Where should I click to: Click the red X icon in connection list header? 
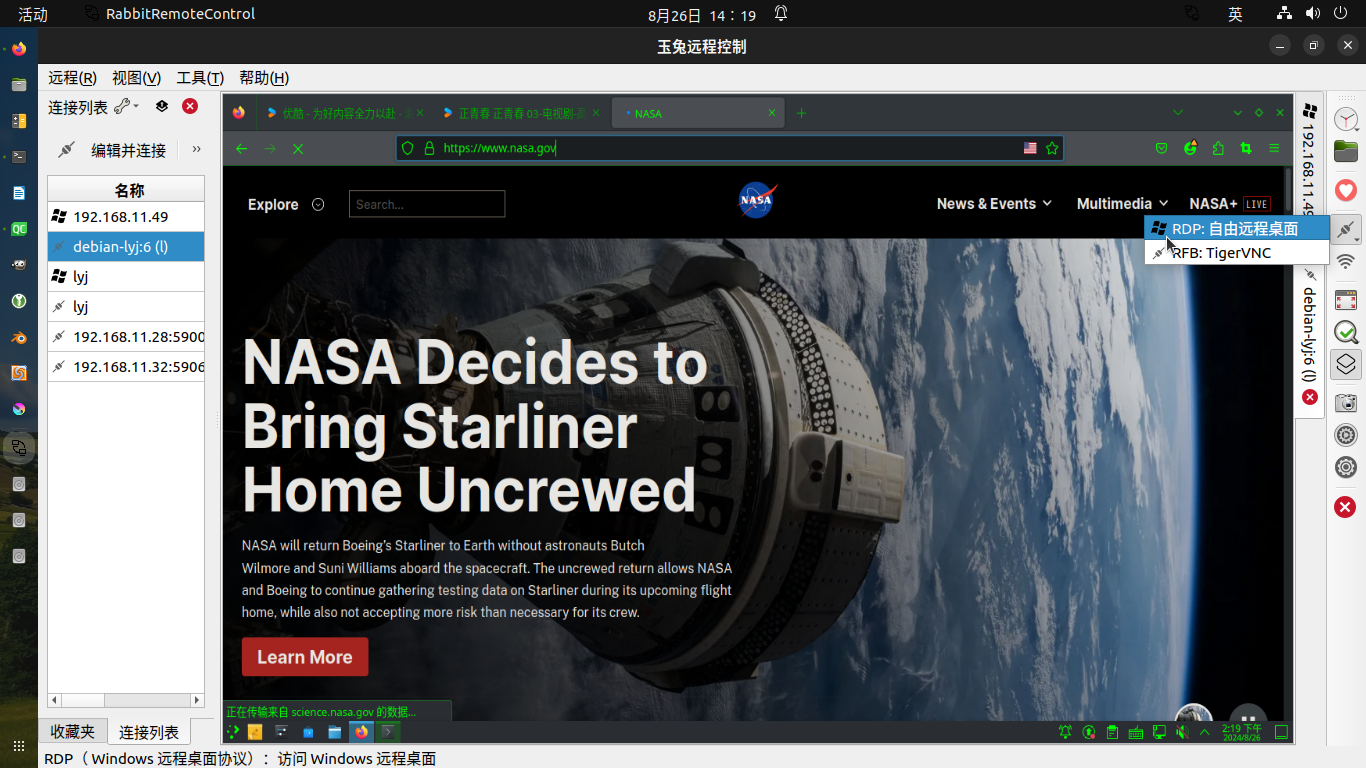[190, 106]
